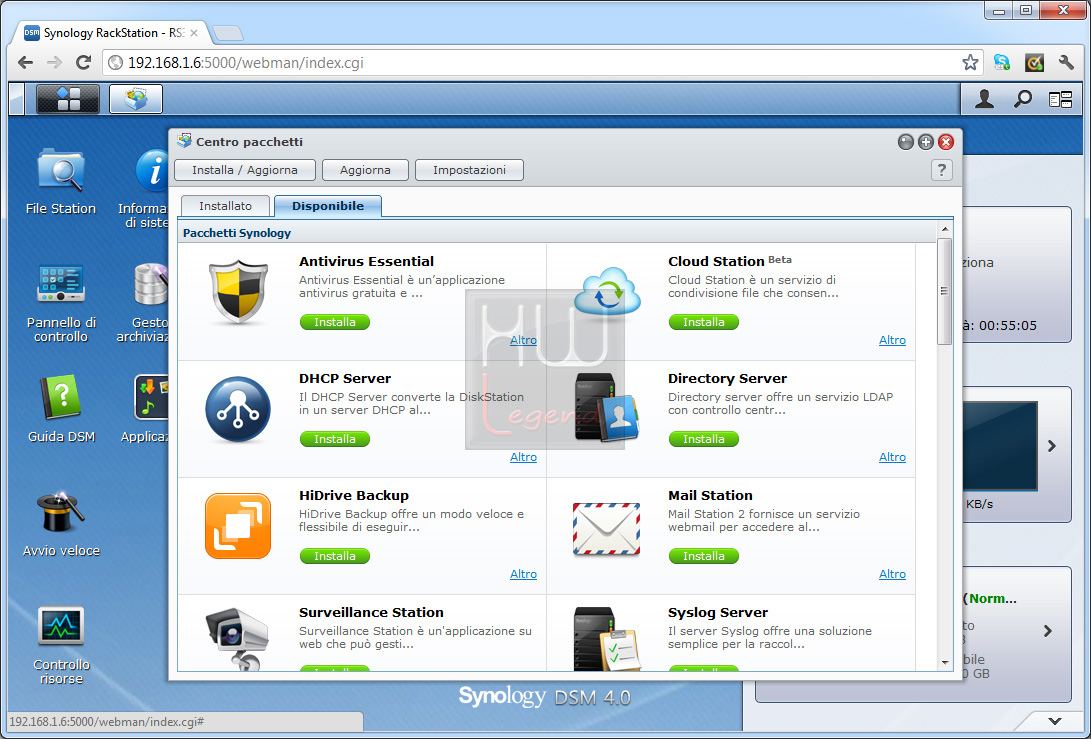Install Cloud Station
The image size is (1091, 739).
click(x=703, y=322)
